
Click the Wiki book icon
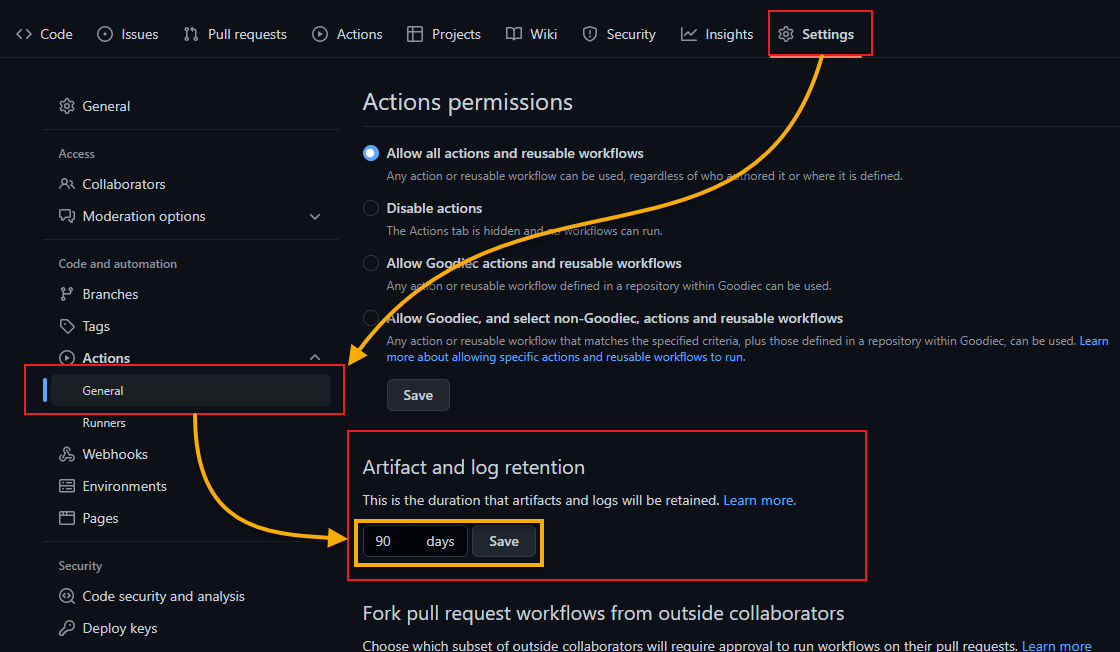point(514,34)
